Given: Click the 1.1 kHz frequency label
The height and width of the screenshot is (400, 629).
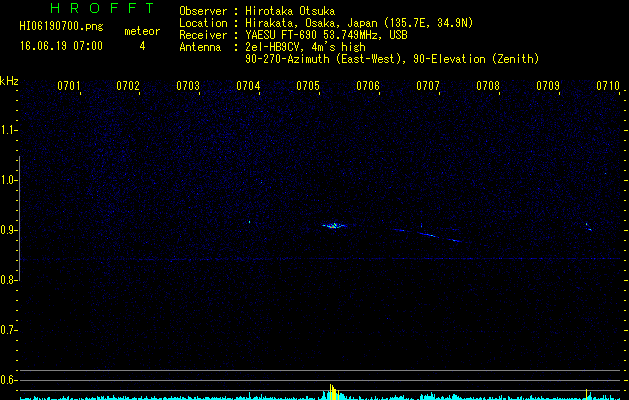Looking at the screenshot, I should [x=8, y=130].
